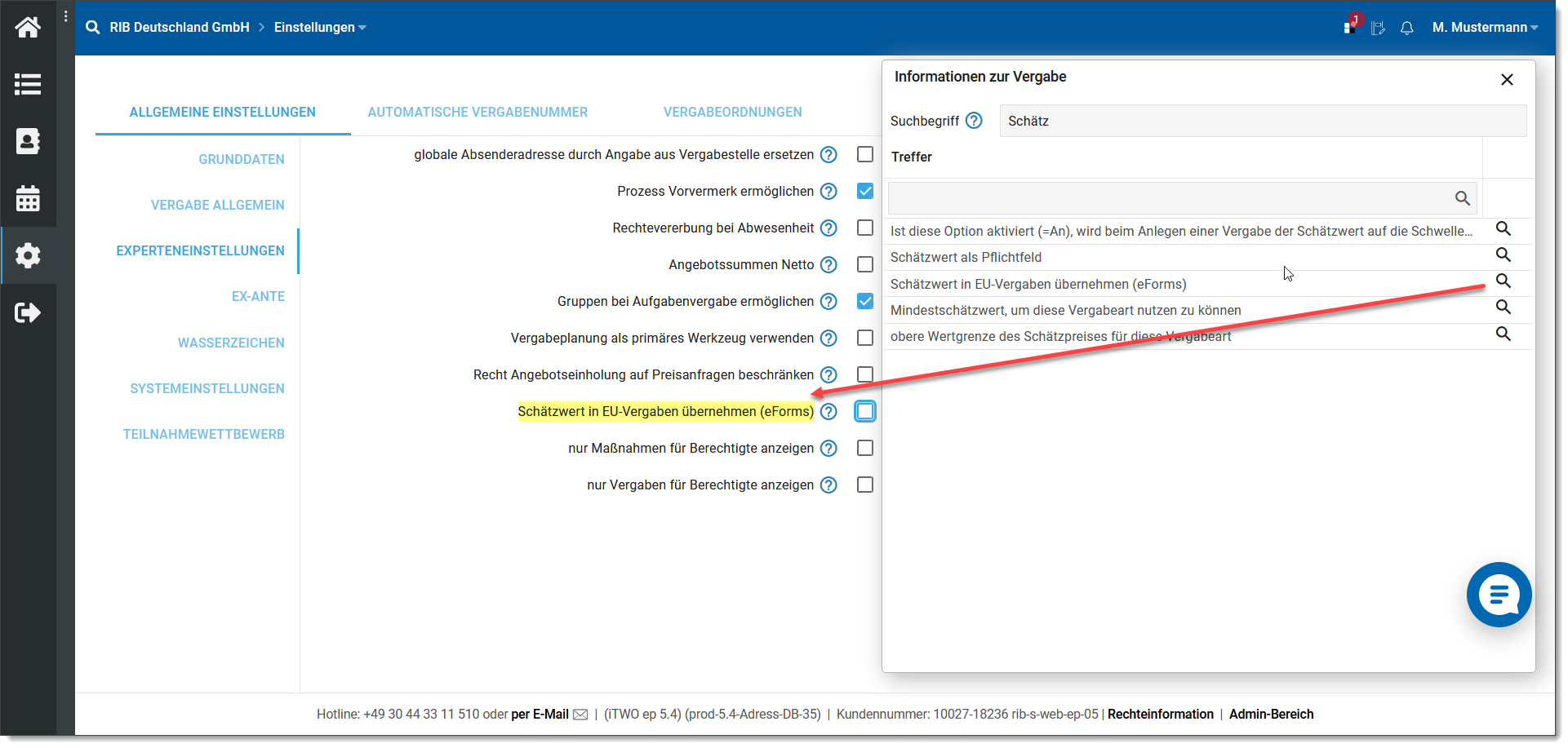Click the 'per E-Mail' hotline link
1568x748 pixels.
pyautogui.click(x=540, y=715)
